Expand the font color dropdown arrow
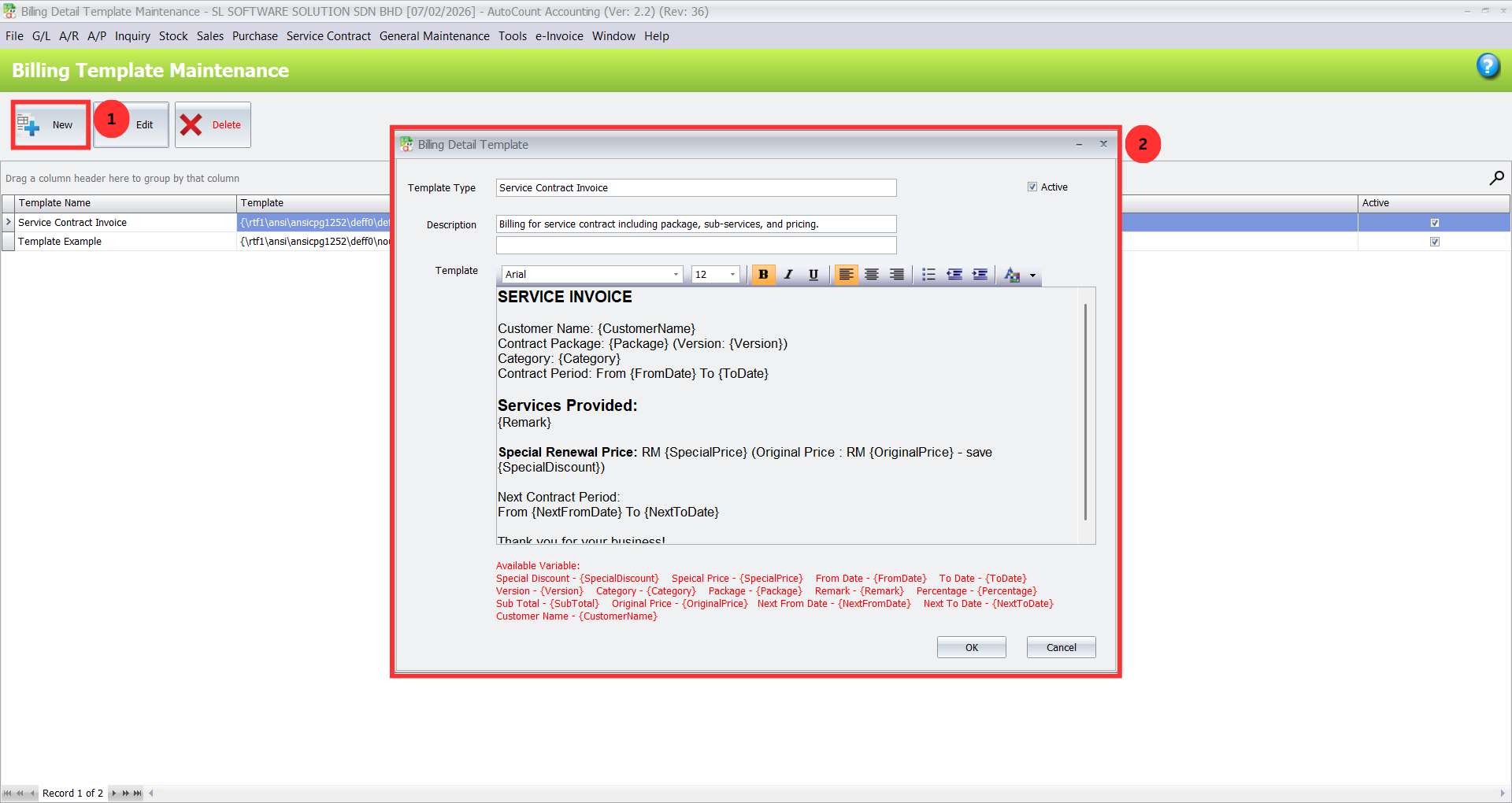The height and width of the screenshot is (803, 1512). tap(1034, 276)
